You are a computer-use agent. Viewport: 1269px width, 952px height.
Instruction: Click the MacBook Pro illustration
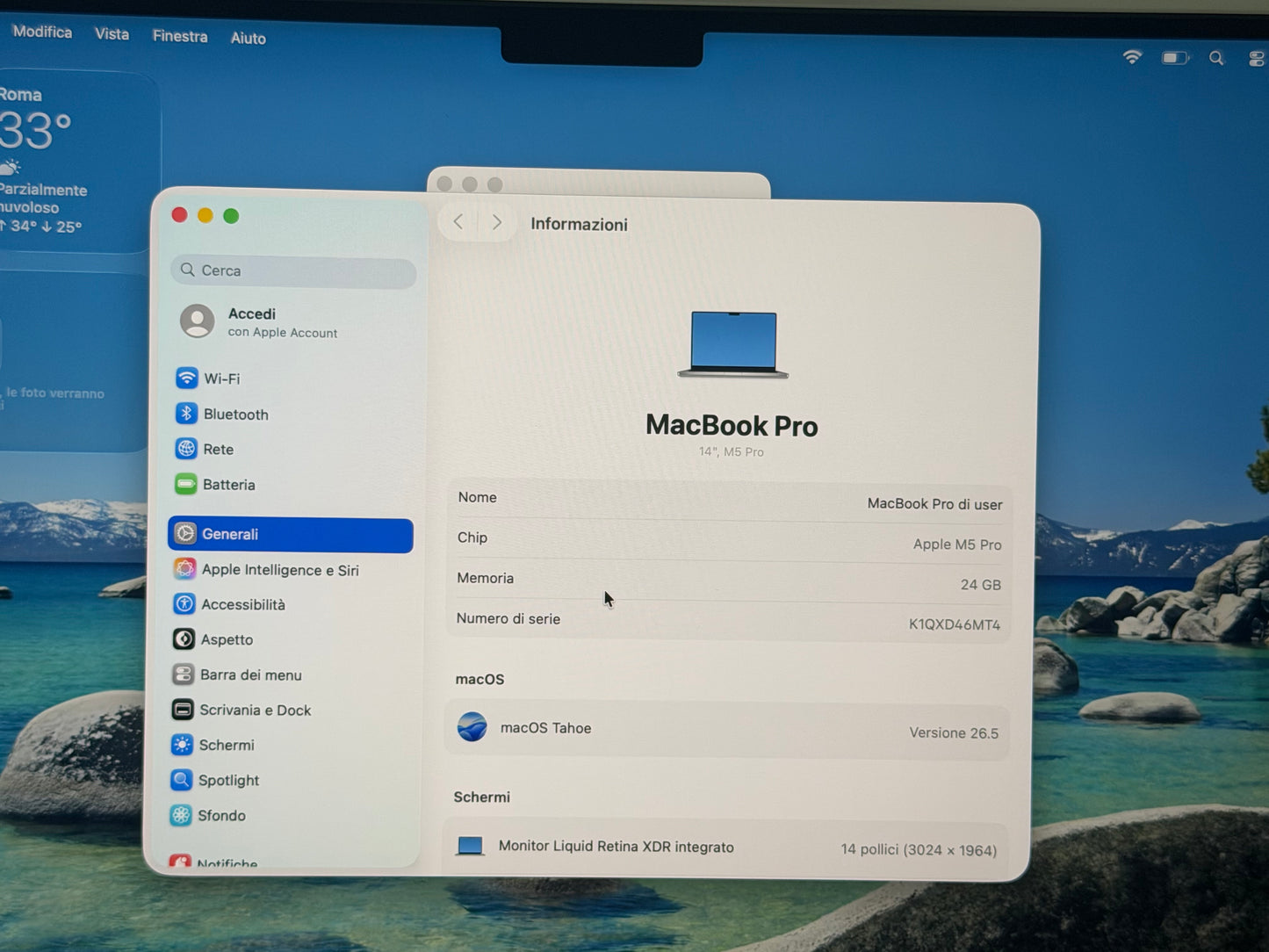pyautogui.click(x=733, y=344)
